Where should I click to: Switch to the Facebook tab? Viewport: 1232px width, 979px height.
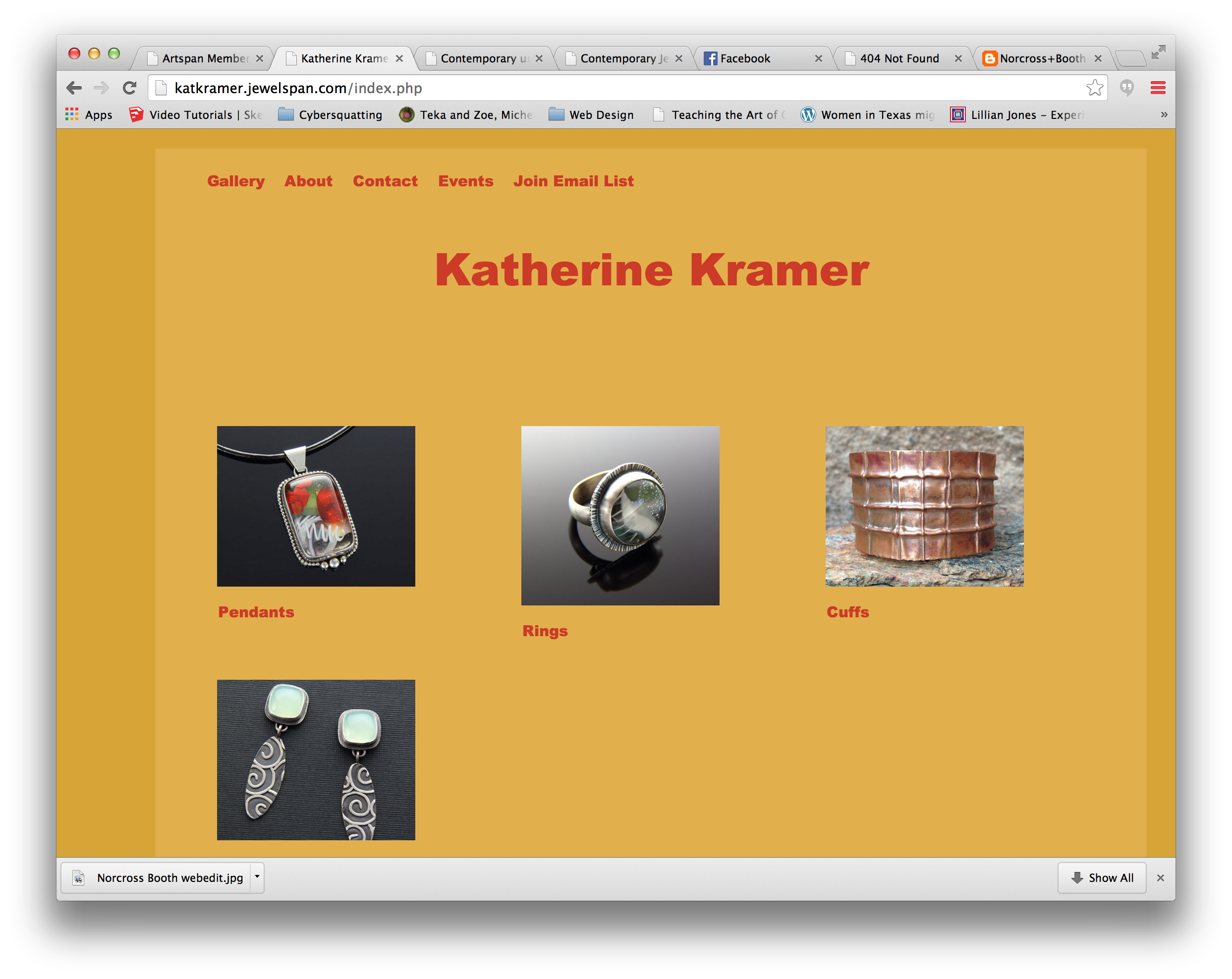[x=760, y=58]
